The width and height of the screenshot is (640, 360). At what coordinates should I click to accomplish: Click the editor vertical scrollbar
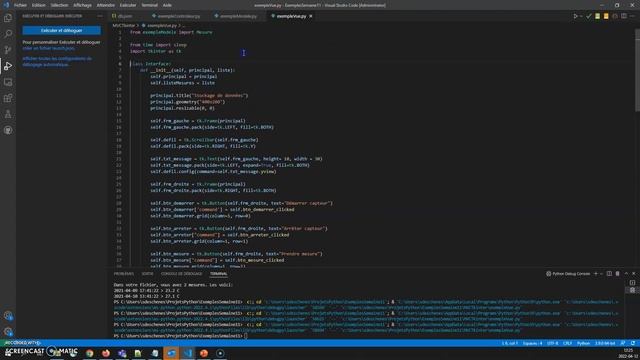pyautogui.click(x=638, y=70)
